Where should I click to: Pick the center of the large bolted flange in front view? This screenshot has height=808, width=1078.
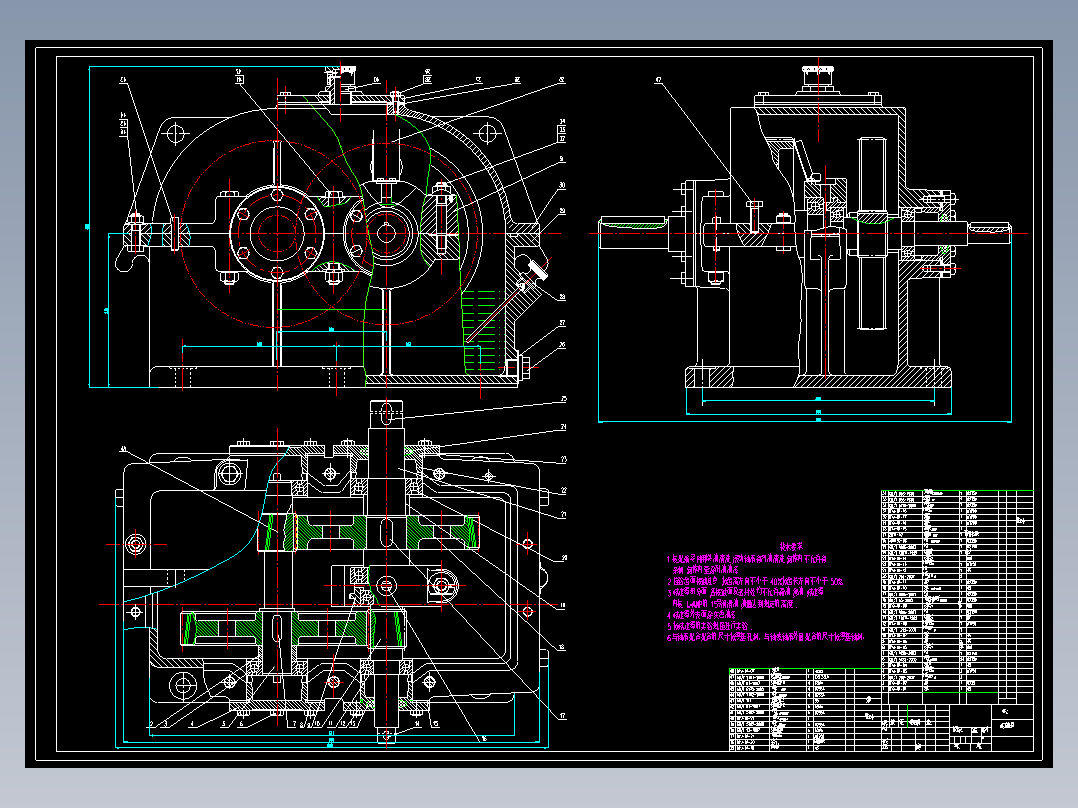[x=277, y=233]
